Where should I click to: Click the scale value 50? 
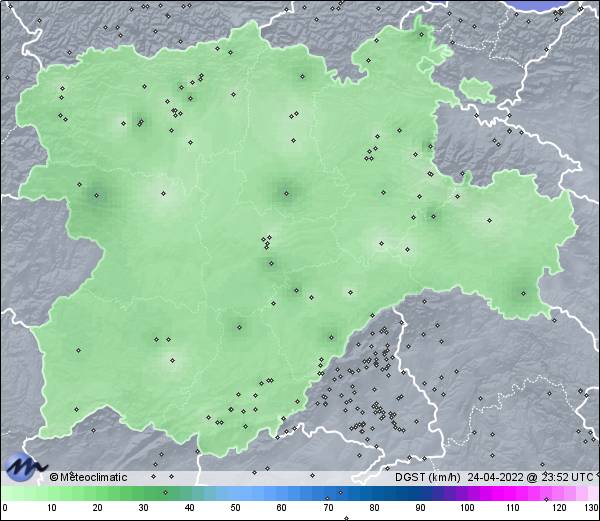pyautogui.click(x=236, y=508)
